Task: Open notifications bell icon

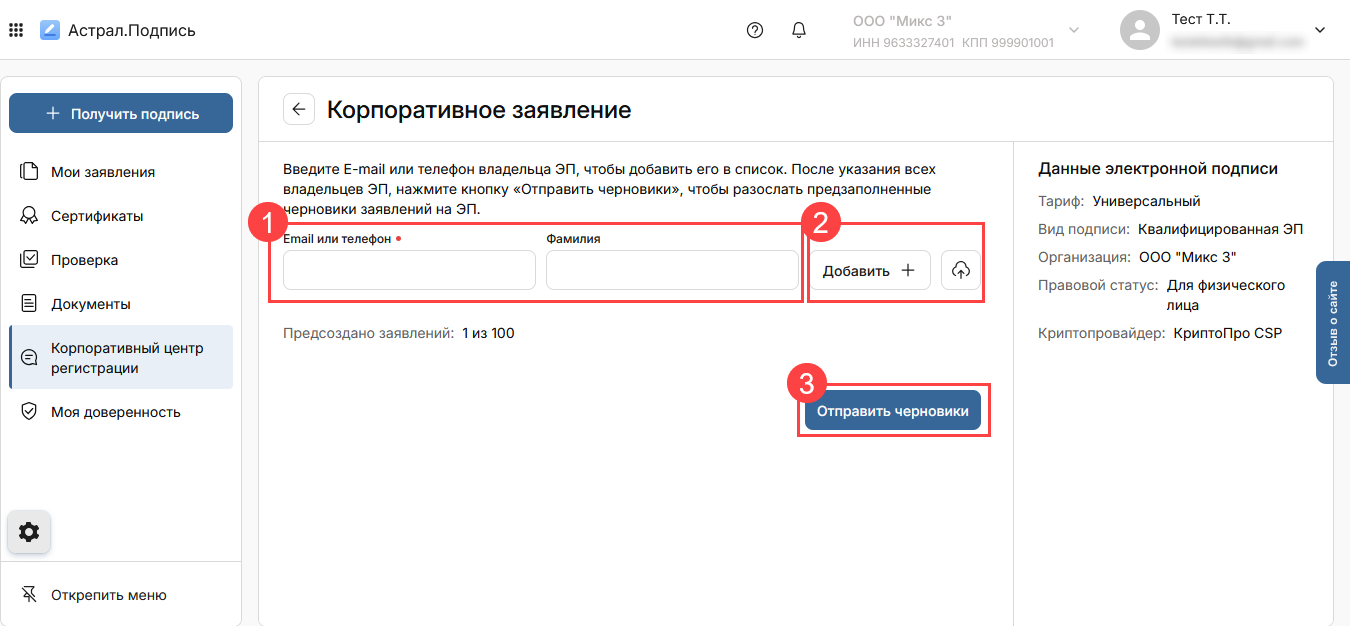Action: tap(799, 30)
